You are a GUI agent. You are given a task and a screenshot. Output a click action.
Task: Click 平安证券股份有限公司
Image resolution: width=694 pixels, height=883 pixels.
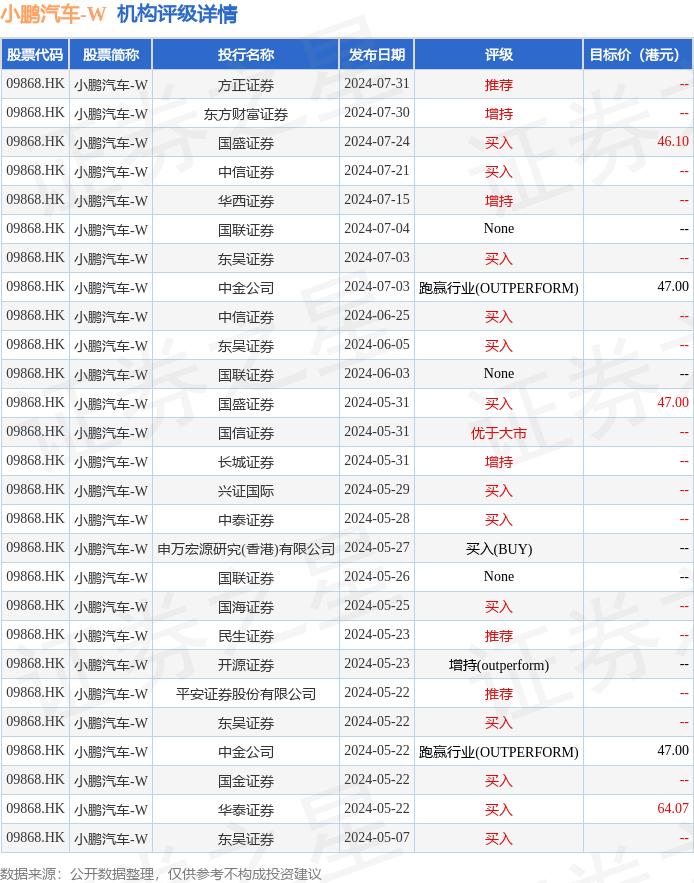[x=246, y=694]
